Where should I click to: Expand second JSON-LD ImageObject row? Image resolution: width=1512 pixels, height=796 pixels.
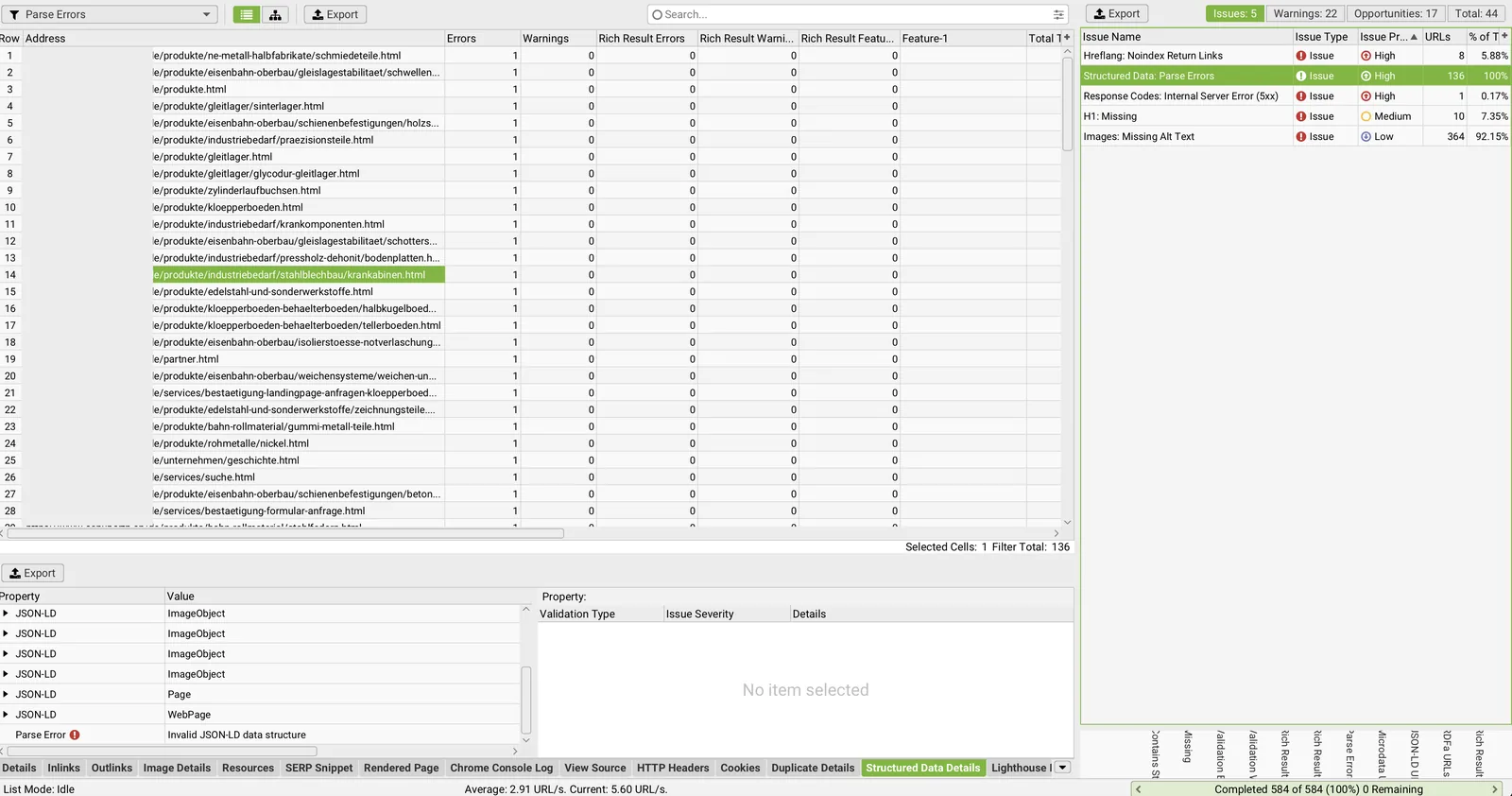6,633
